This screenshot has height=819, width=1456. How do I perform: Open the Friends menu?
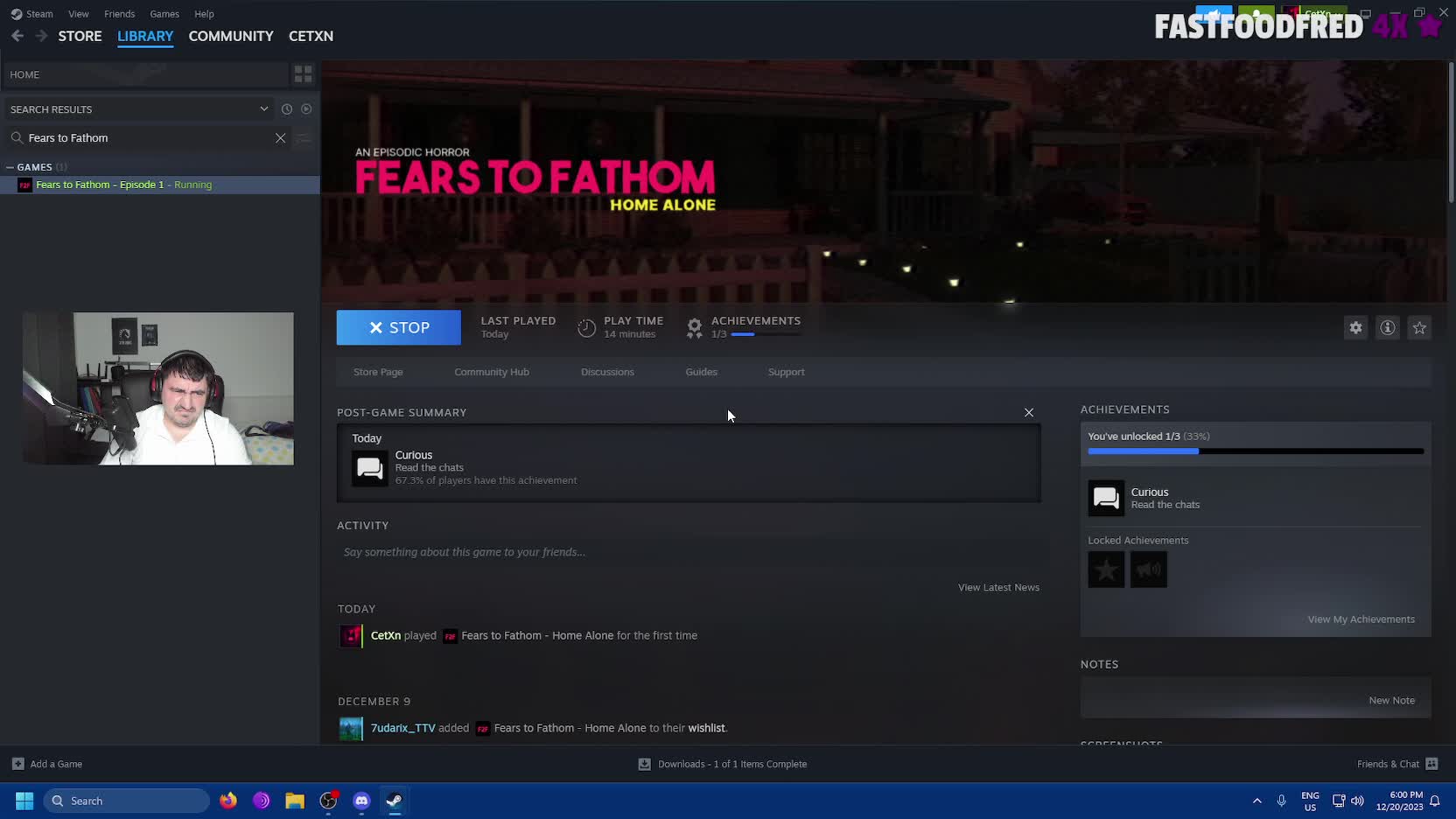119,14
